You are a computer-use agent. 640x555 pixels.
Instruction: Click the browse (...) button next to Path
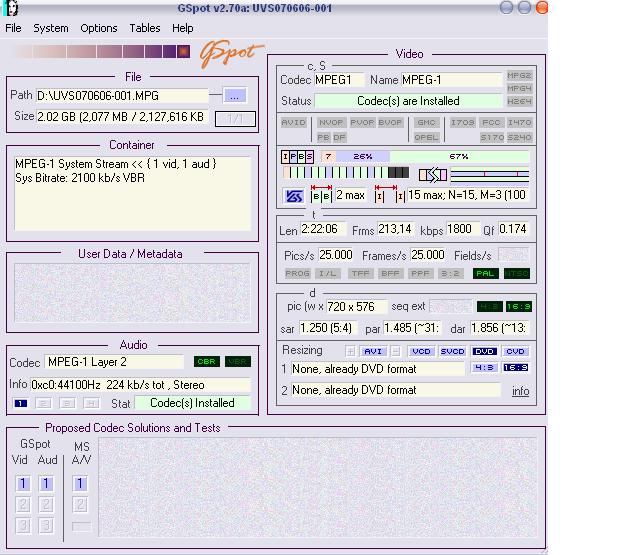pos(234,95)
